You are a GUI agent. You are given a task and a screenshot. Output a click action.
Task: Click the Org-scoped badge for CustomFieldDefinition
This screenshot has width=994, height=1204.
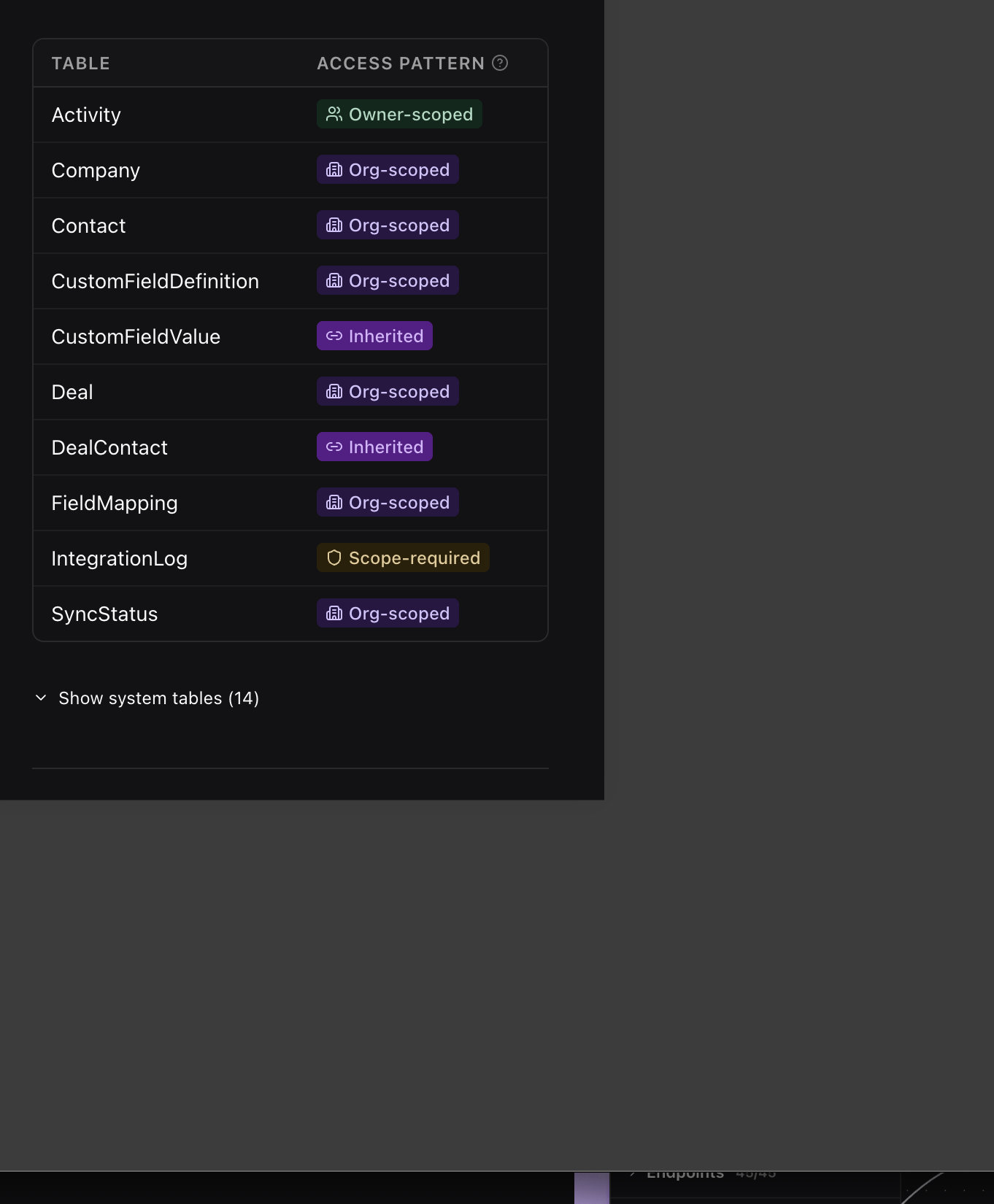pyautogui.click(x=388, y=281)
